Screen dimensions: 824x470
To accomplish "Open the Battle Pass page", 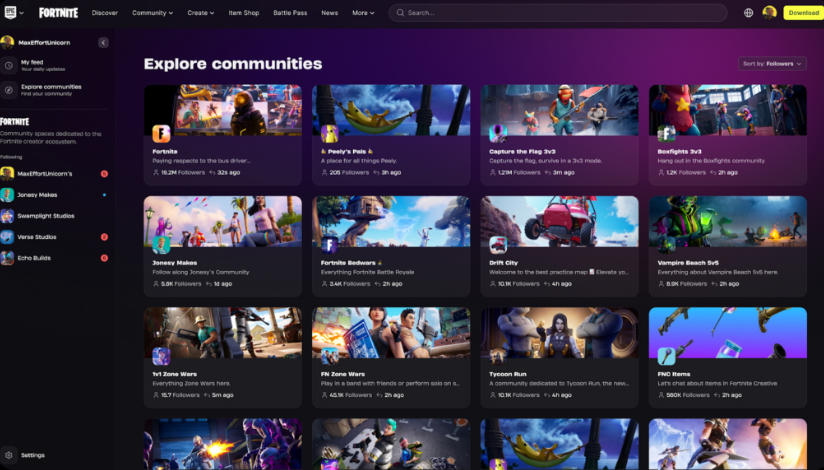I will [290, 13].
